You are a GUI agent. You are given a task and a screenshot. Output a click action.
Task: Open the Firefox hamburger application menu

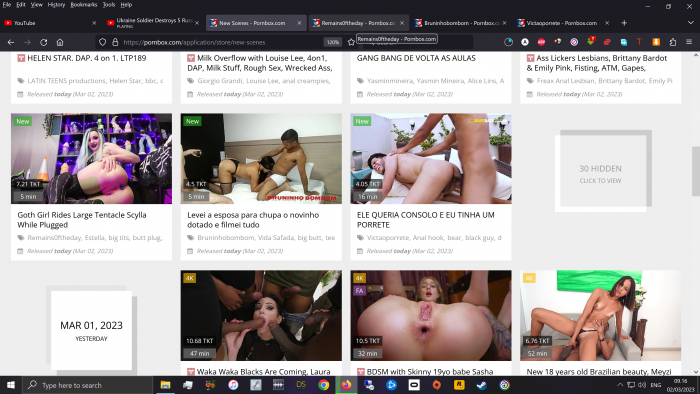[x=689, y=42]
